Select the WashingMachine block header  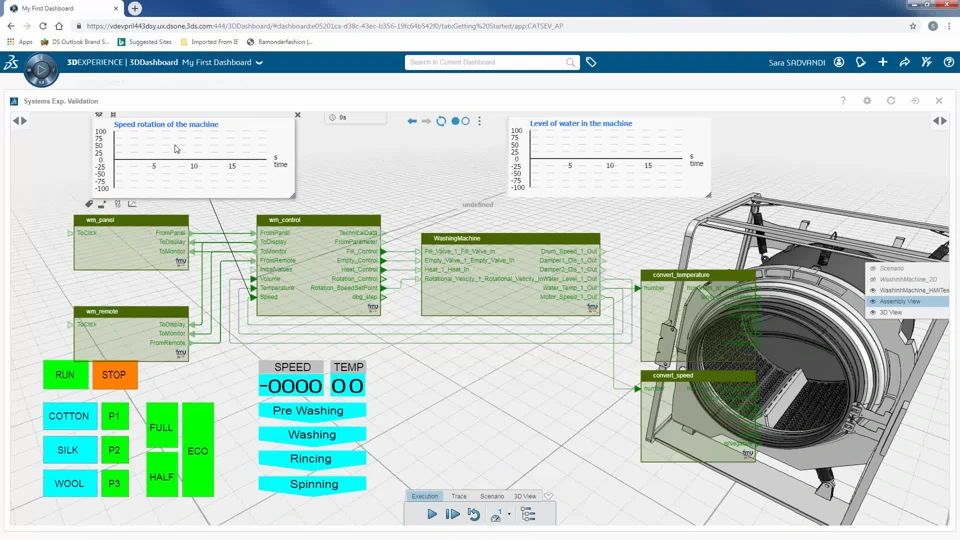511,238
